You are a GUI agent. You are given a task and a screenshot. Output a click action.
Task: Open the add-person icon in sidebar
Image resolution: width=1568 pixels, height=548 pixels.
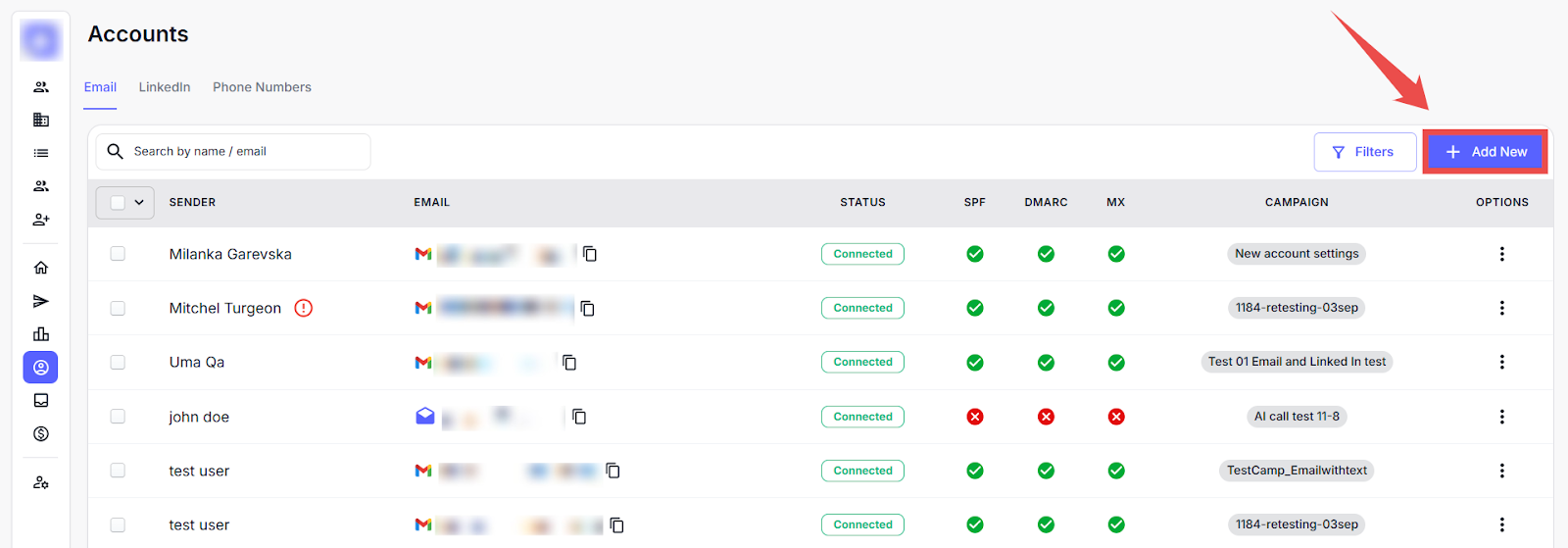tap(41, 220)
